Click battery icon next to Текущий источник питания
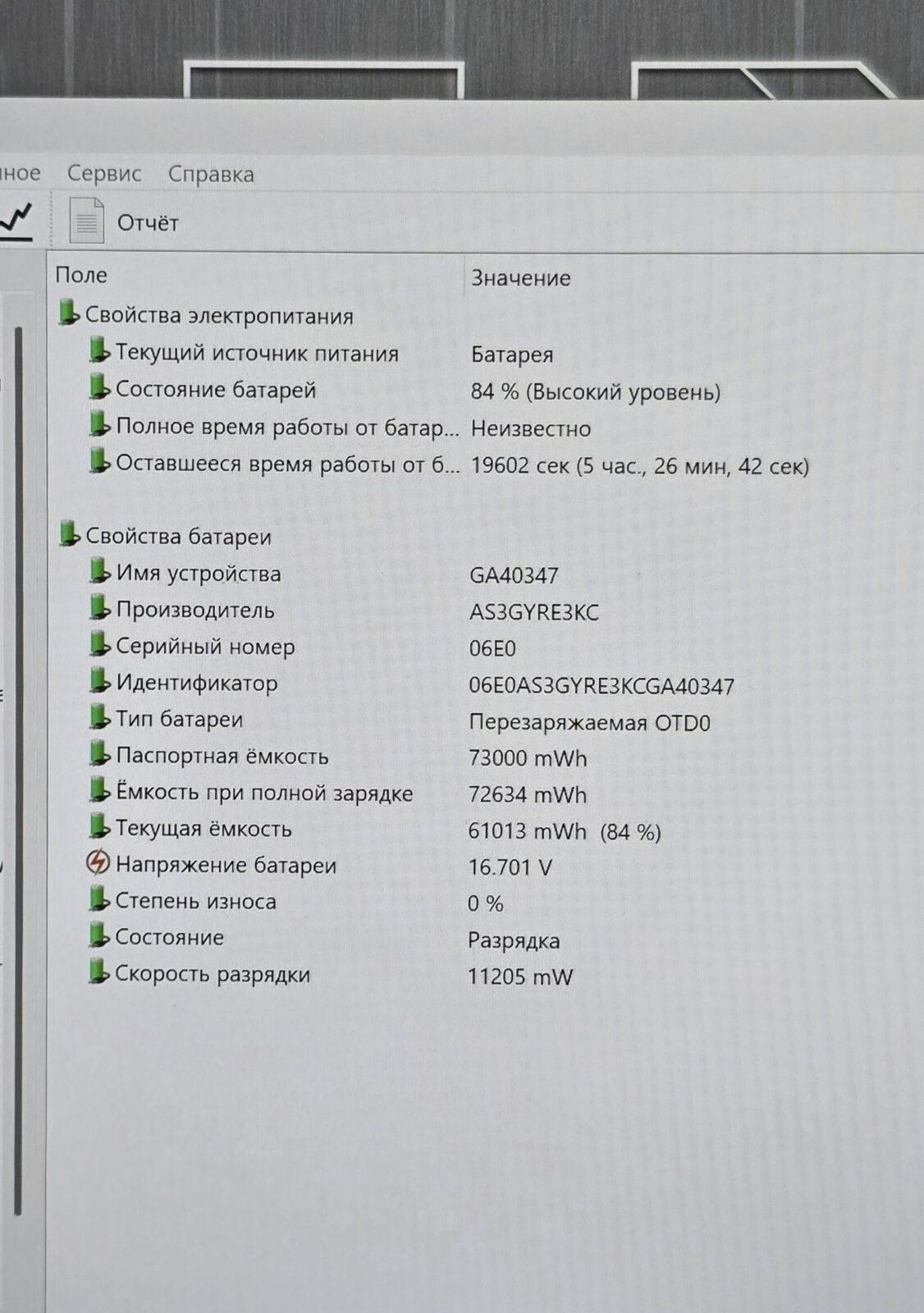This screenshot has width=924, height=1313. 99,351
